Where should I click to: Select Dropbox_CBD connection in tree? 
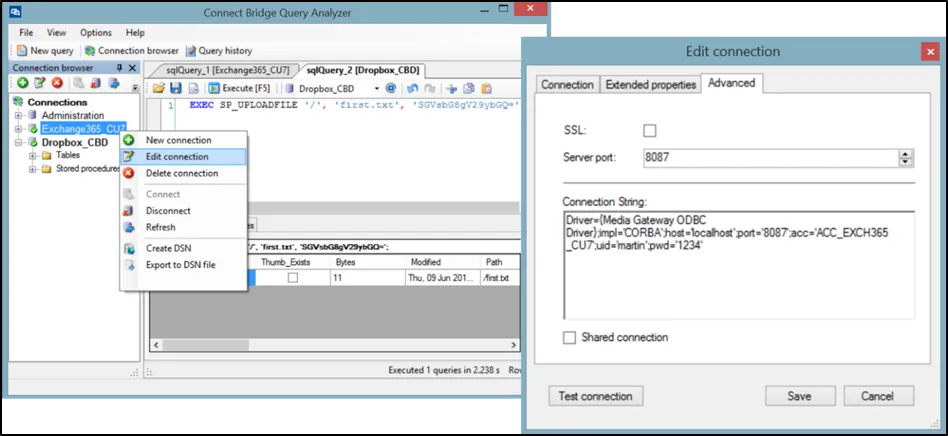tap(75, 143)
